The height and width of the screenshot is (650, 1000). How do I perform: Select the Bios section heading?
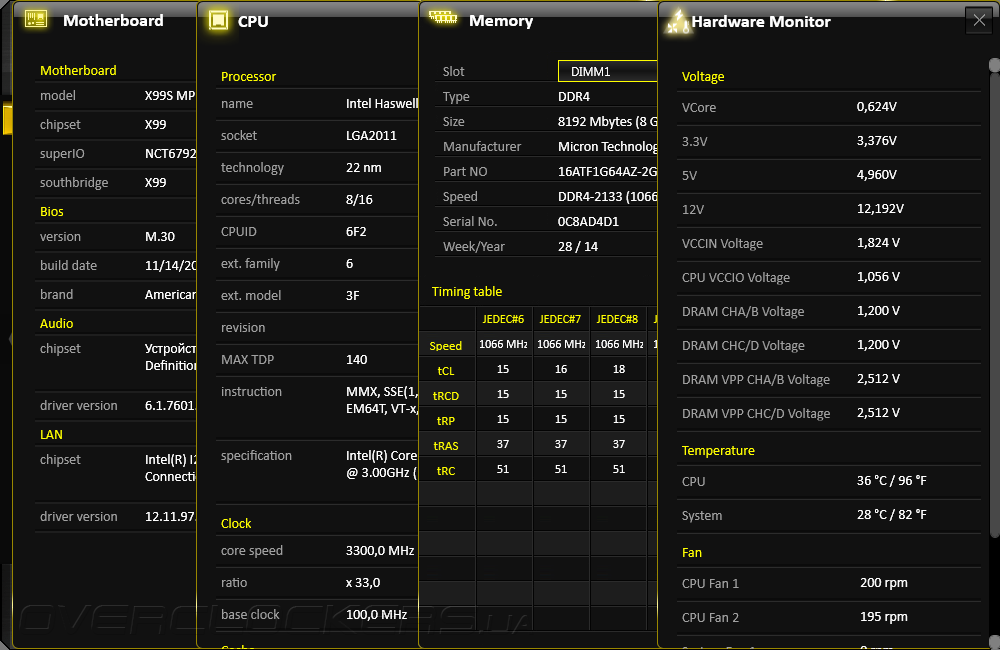point(52,211)
